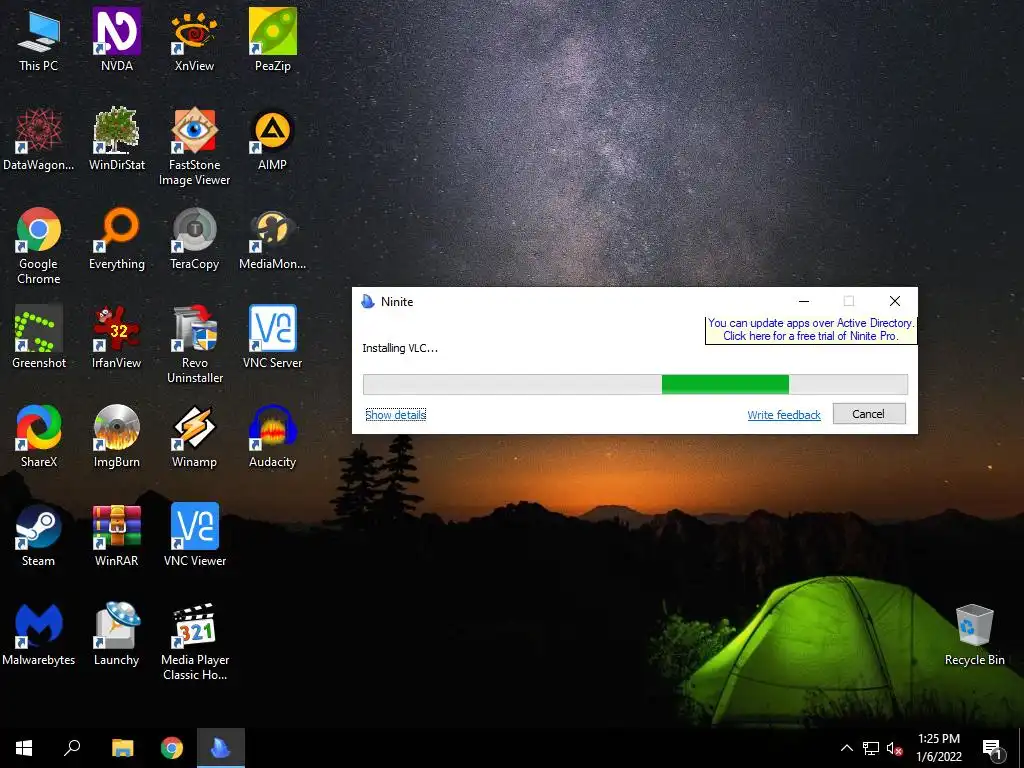
Task: Click the ShareX desktop shortcut
Action: tap(39, 437)
